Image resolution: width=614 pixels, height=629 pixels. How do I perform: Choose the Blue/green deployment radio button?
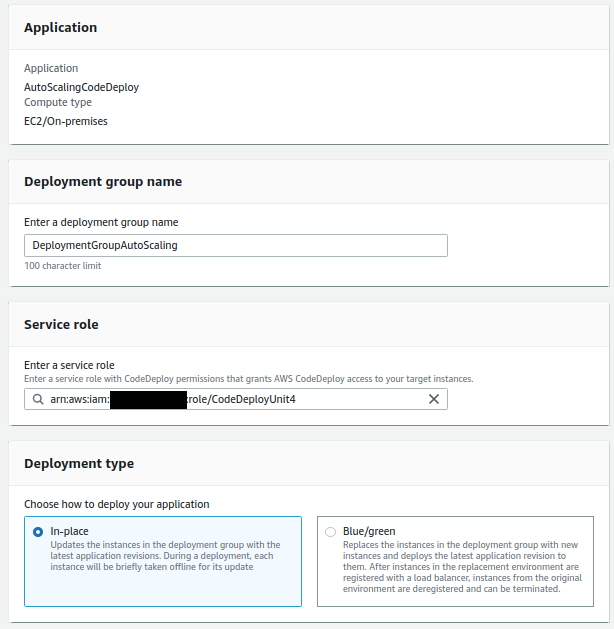coord(330,532)
